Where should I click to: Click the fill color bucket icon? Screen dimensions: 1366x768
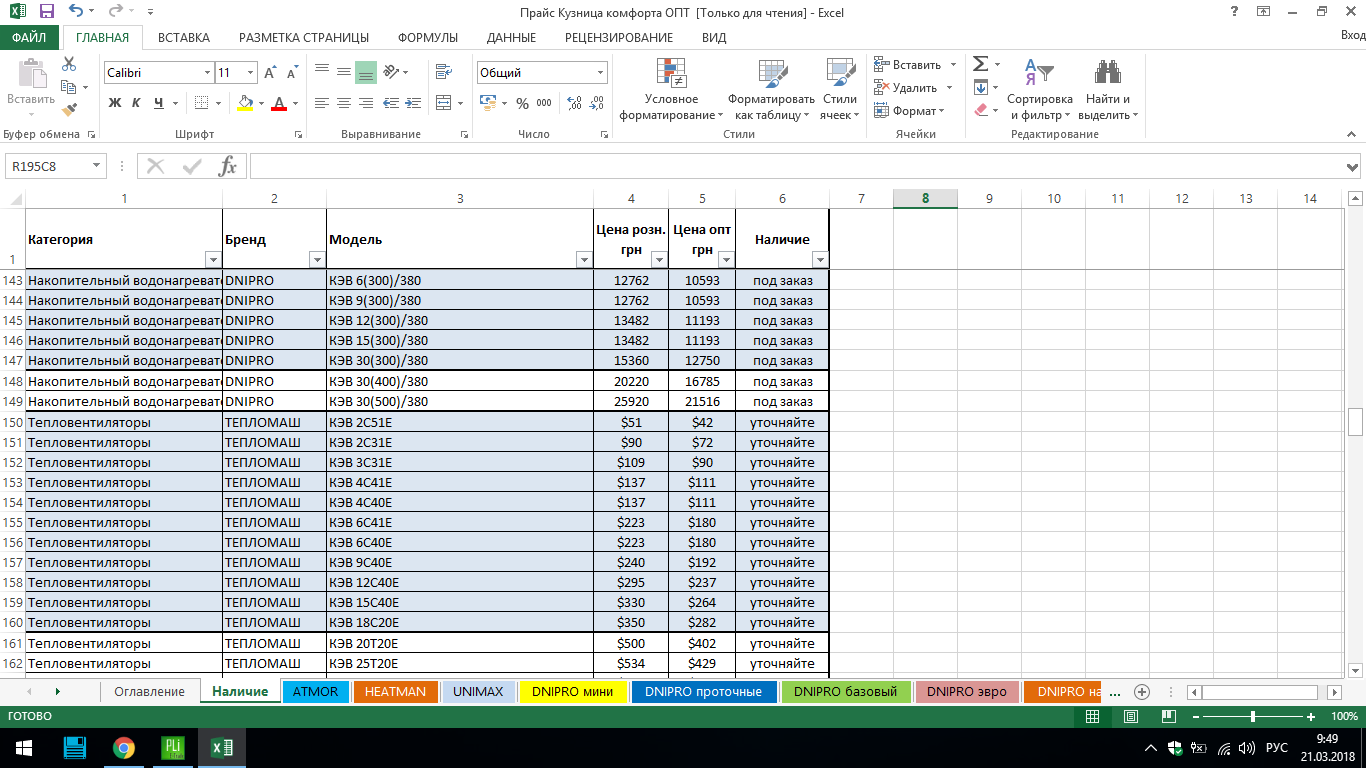(246, 103)
